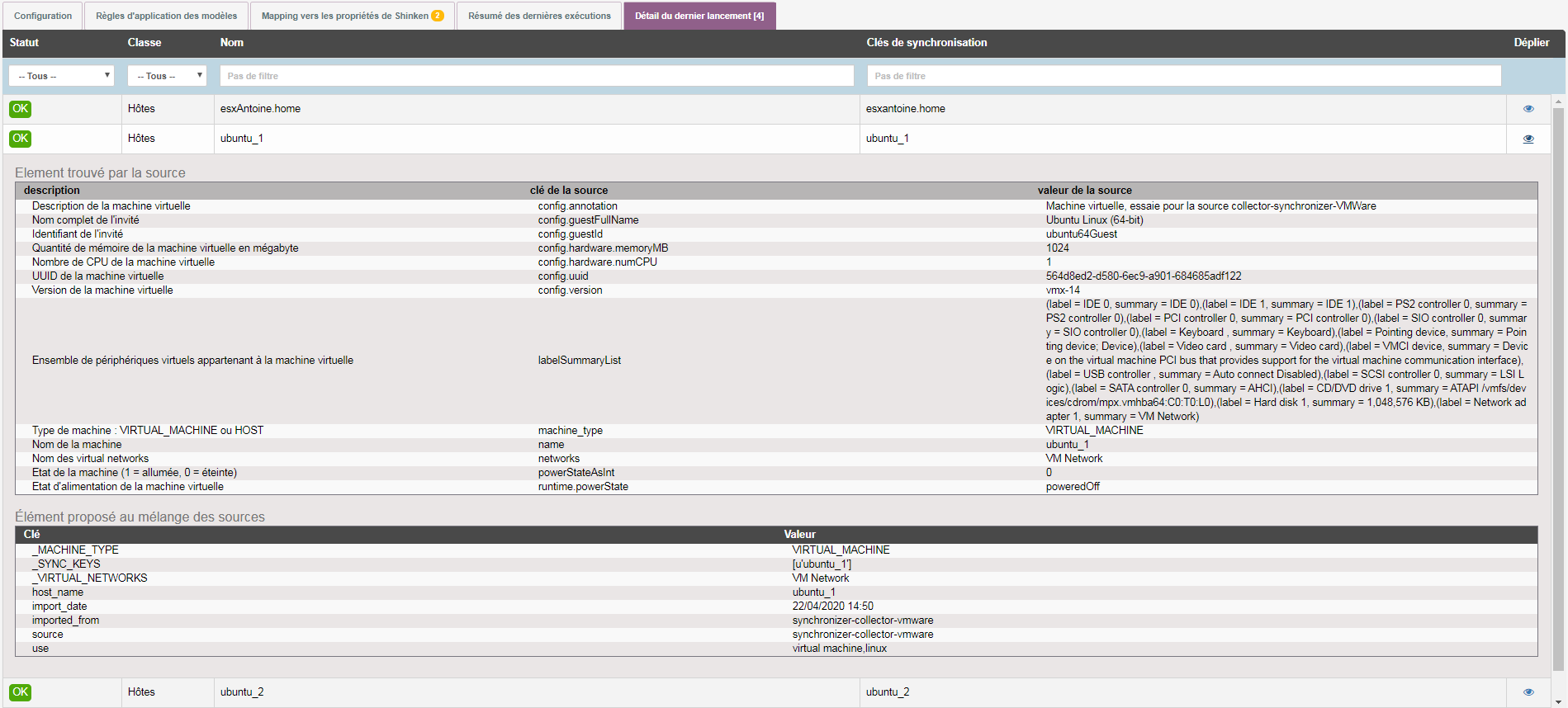Screen dimensions: 1568x708
Task: Click the OK status badge for esxAntoine.home
Action: 21,109
